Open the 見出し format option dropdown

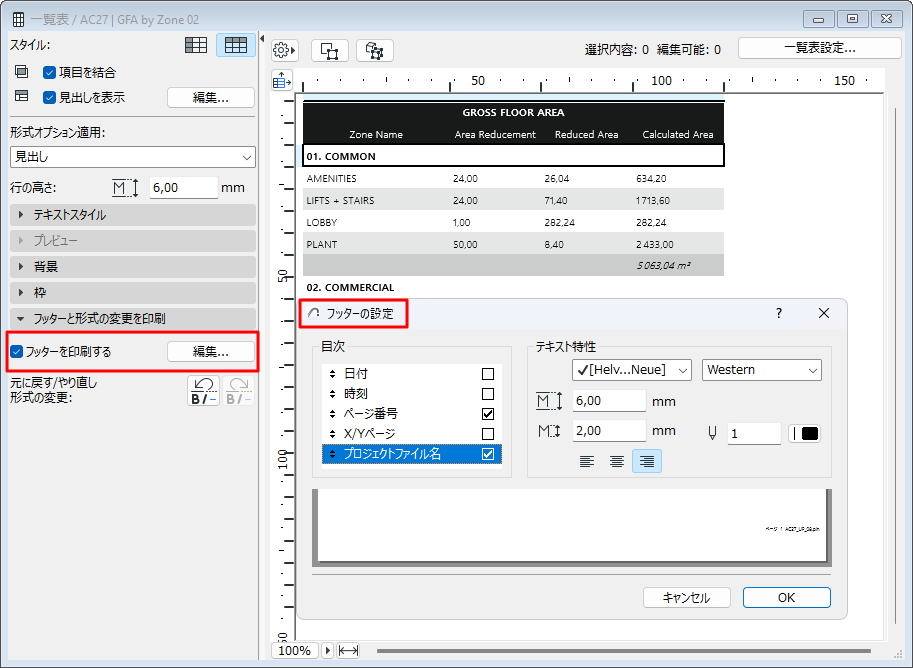133,157
